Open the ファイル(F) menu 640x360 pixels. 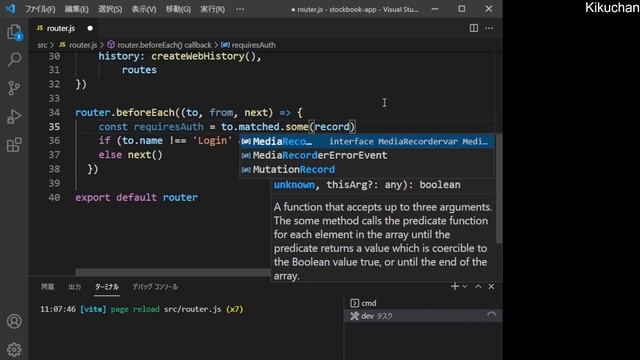tap(40, 9)
